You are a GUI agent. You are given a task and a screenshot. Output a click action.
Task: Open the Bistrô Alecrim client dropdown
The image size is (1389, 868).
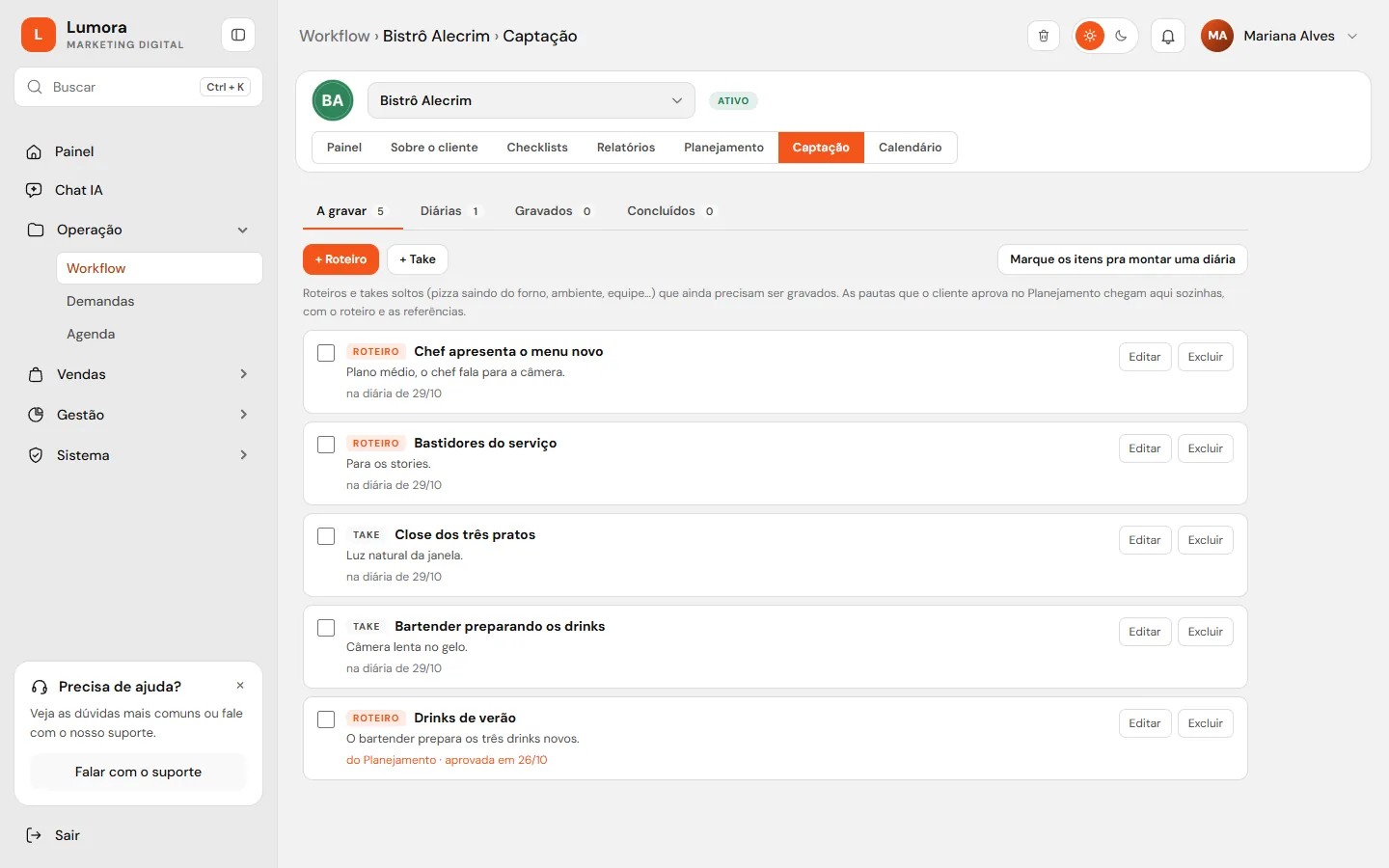coord(531,100)
